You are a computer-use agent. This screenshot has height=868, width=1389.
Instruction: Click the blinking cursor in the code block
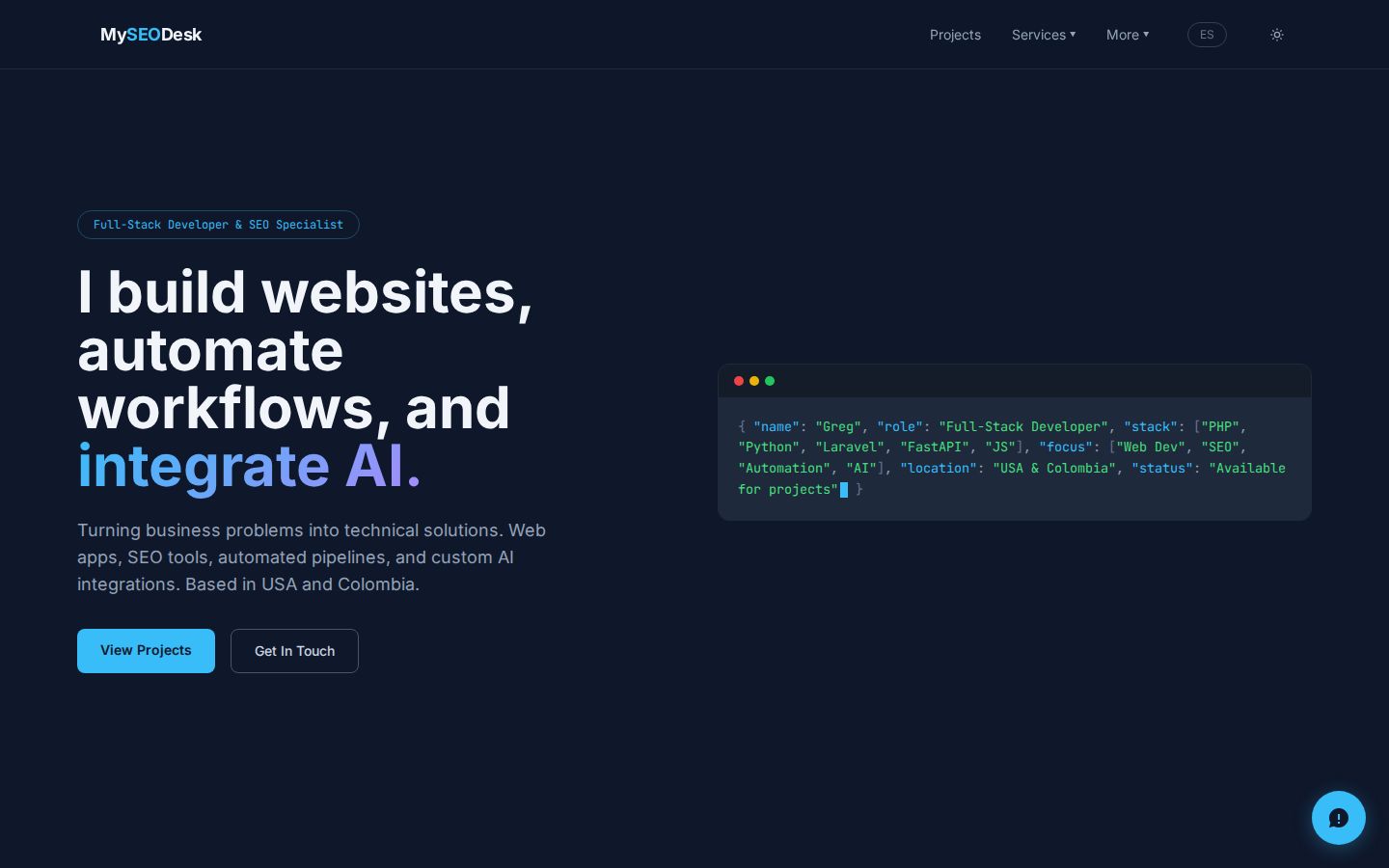pyautogui.click(x=843, y=490)
